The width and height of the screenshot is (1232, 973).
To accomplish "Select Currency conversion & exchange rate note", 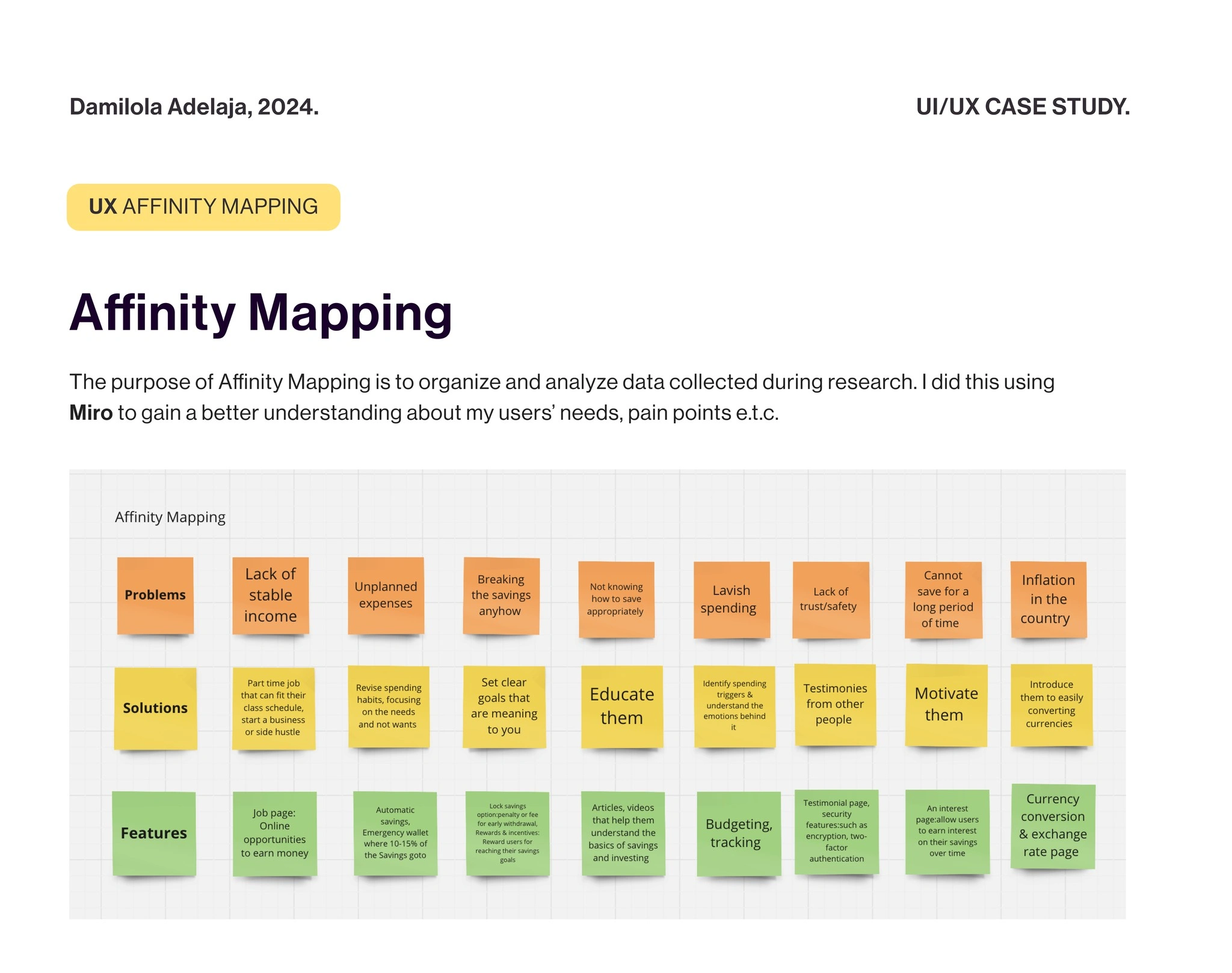I will pos(1053,826).
